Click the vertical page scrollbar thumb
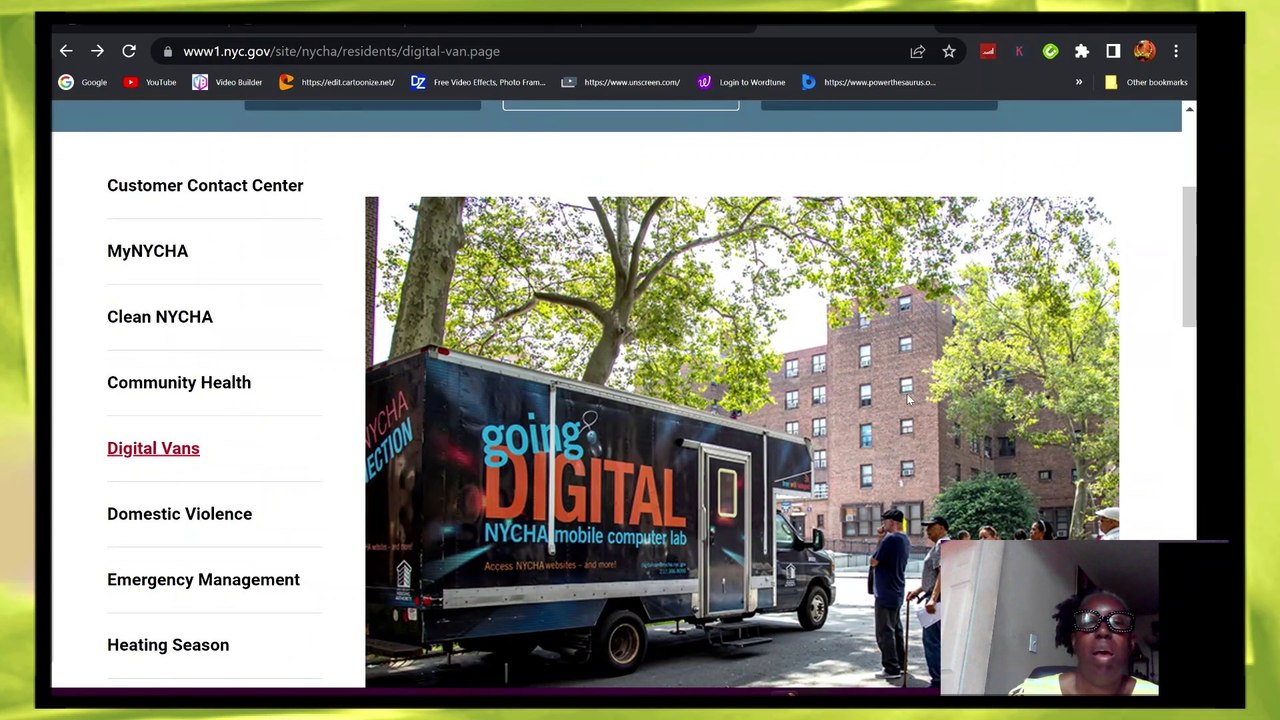The image size is (1280, 720). pos(1189,256)
